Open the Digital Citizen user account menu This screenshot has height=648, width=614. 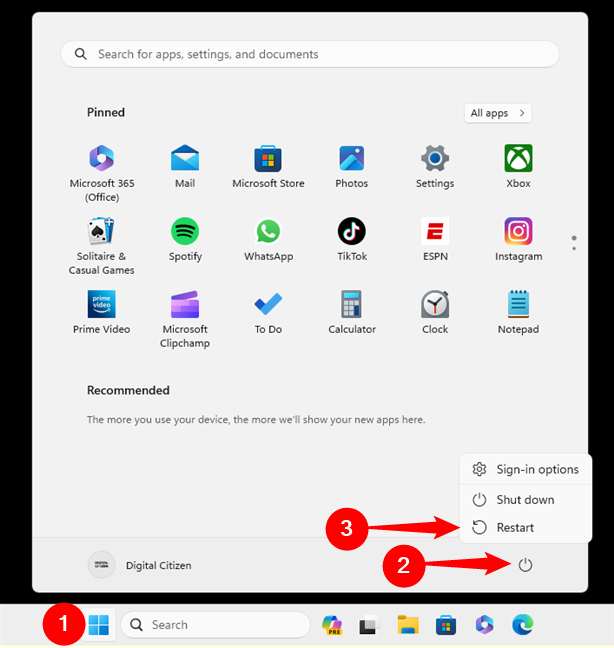(x=140, y=565)
